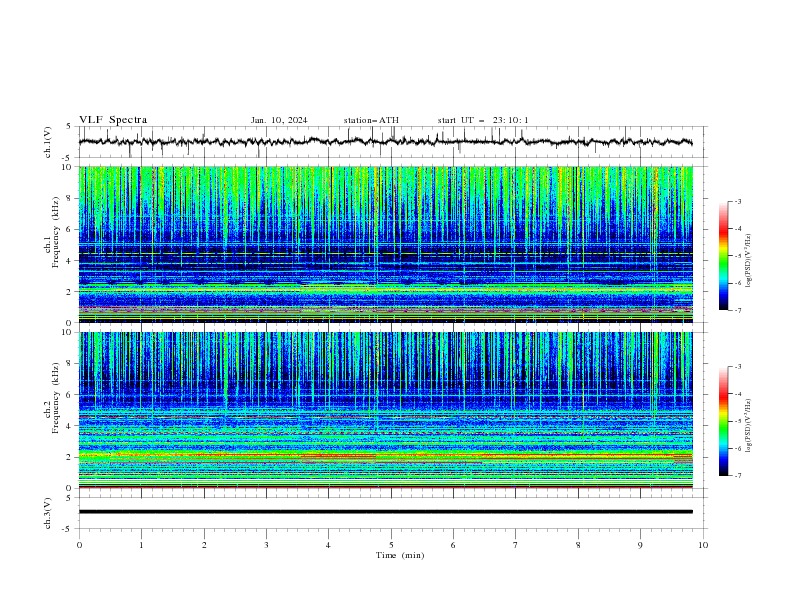The height and width of the screenshot is (612, 792).
Task: Click the "VLF Spectra" plot title
Action: click(x=113, y=120)
